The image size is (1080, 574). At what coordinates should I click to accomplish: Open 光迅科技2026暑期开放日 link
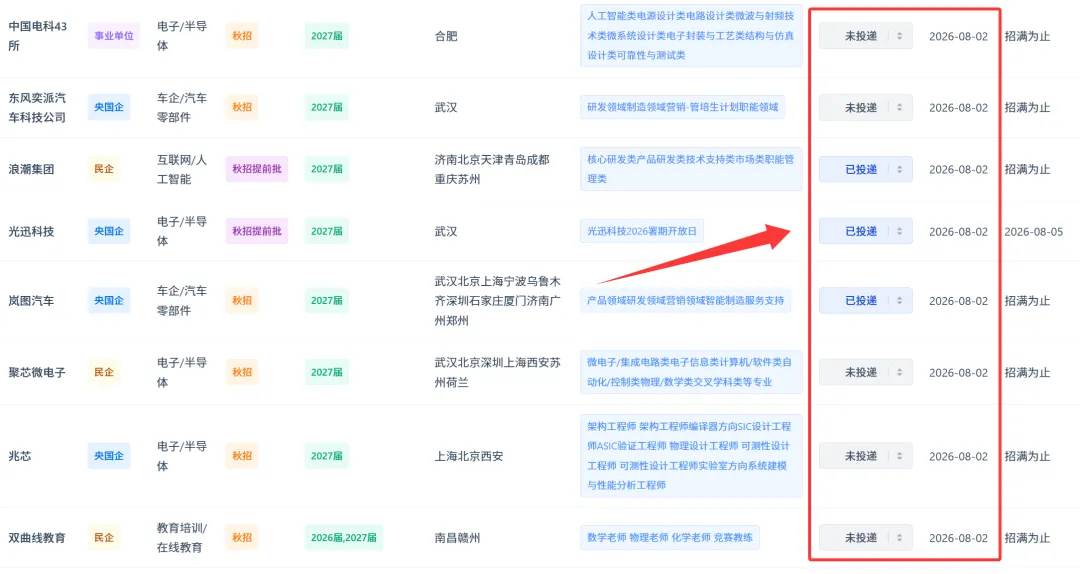click(x=642, y=232)
